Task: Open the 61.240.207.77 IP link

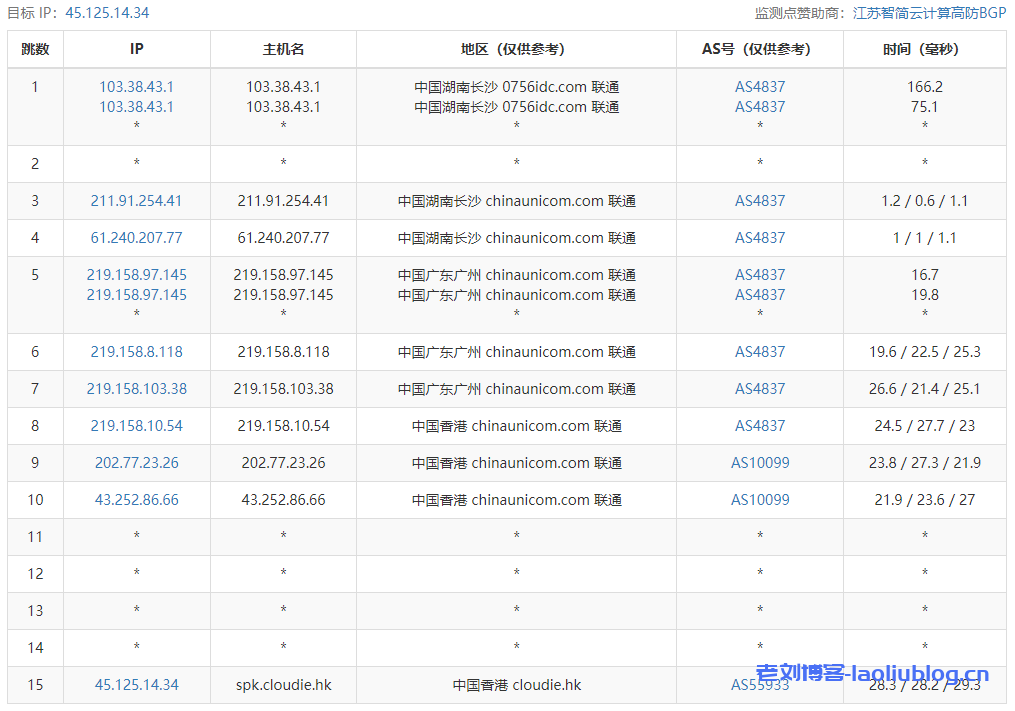Action: (136, 238)
